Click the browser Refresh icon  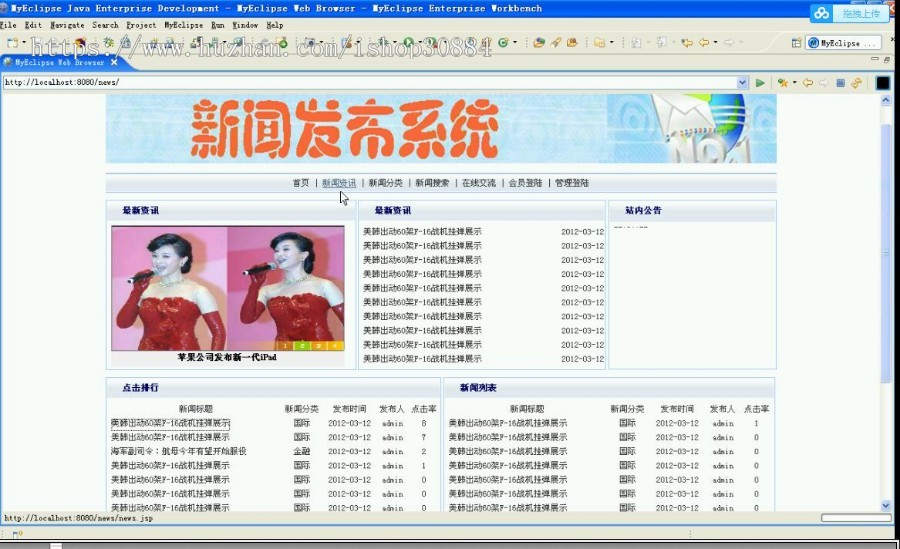(856, 83)
